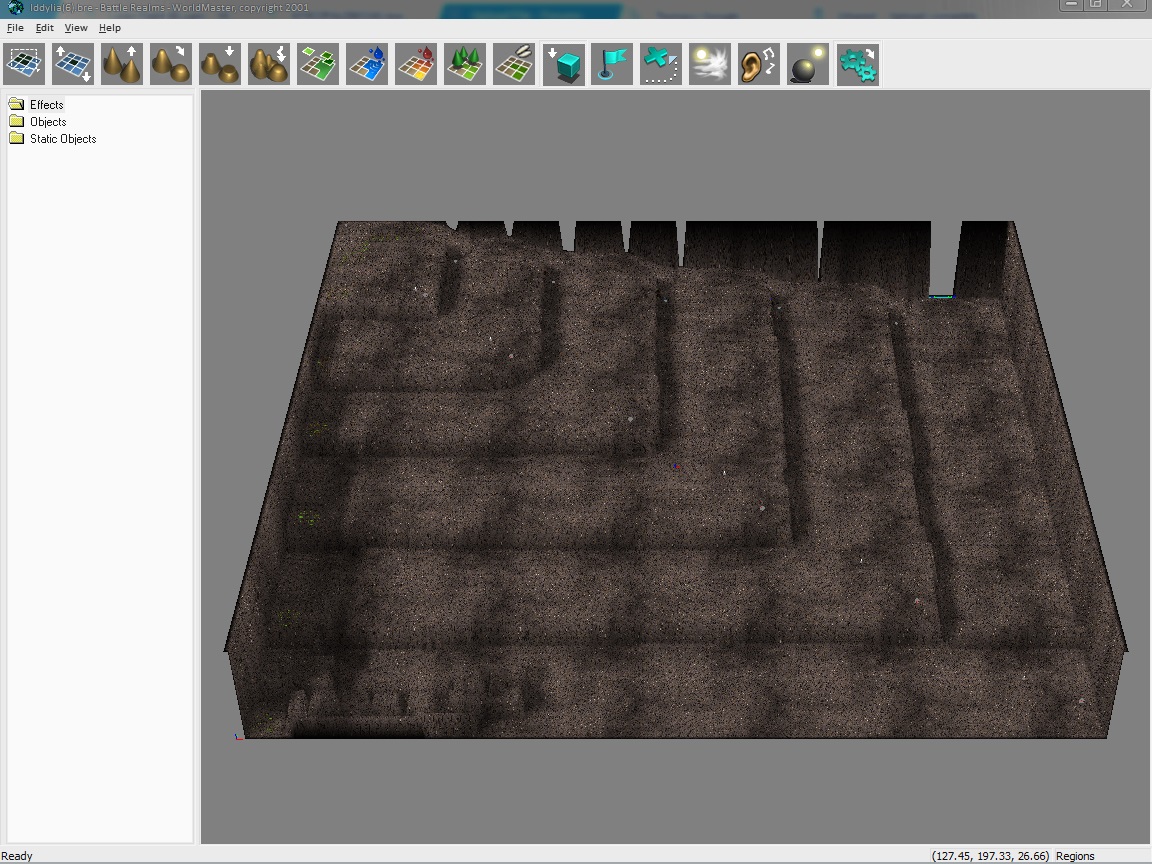
Task: Click the Effects folder icon
Action: coord(16,104)
